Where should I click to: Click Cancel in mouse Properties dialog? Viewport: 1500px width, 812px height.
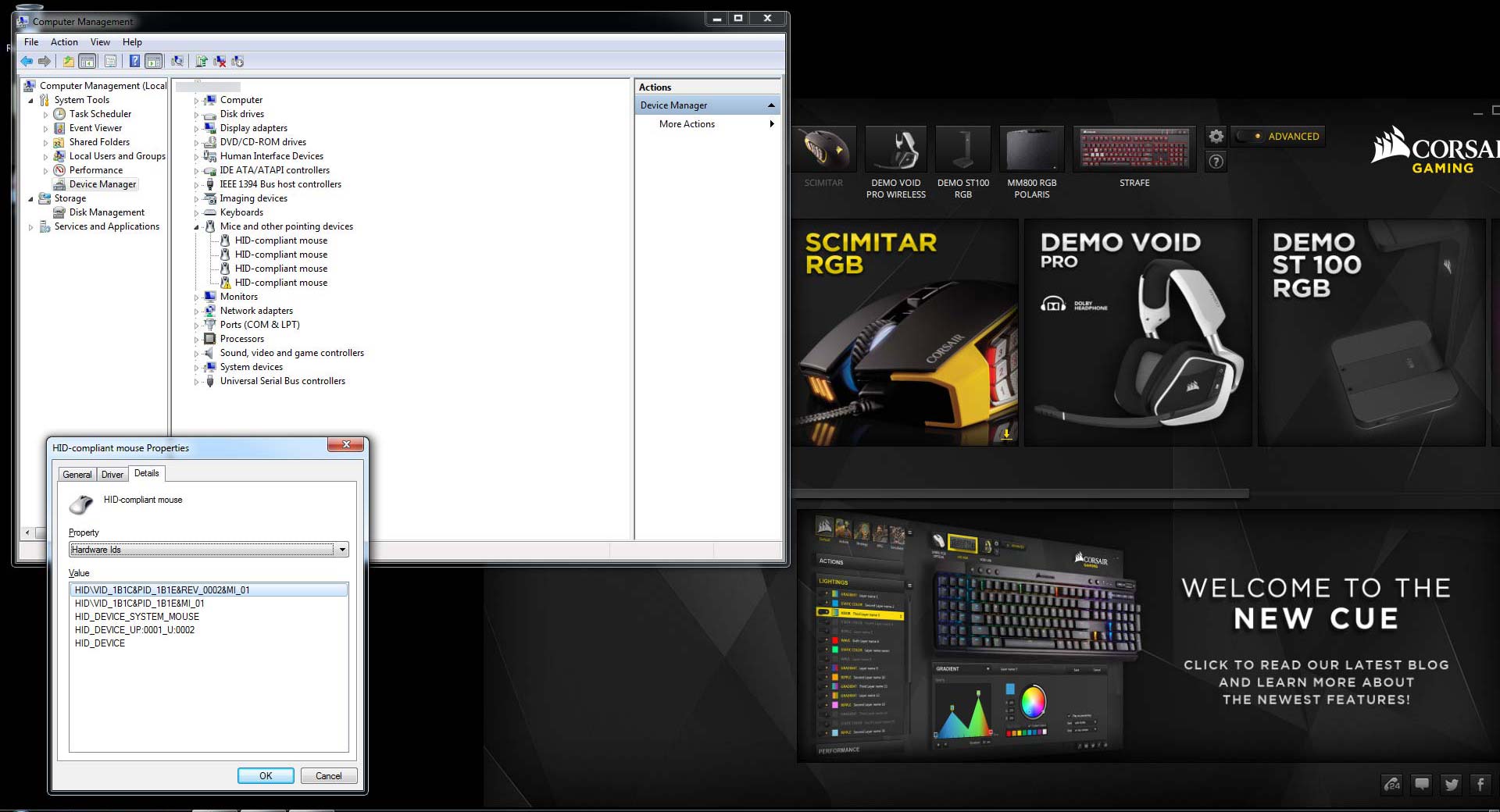[328, 775]
